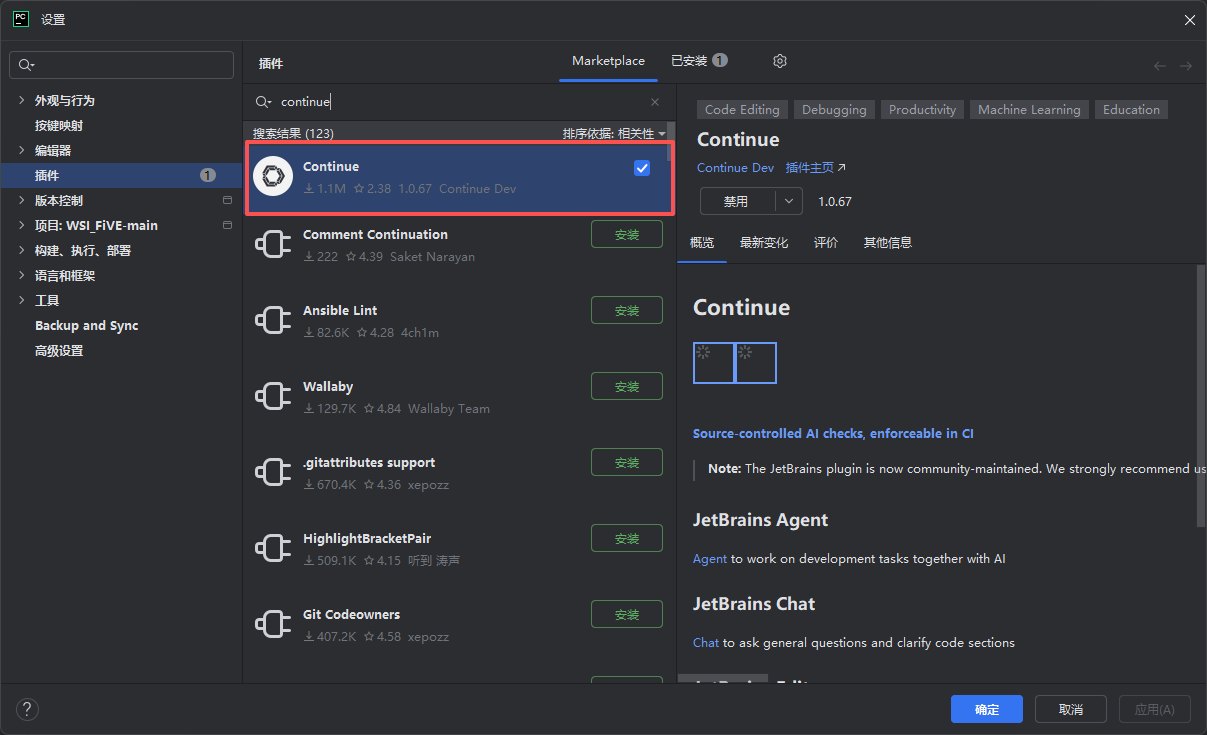Select the Debugging tag
The height and width of the screenshot is (735, 1207).
(x=834, y=110)
